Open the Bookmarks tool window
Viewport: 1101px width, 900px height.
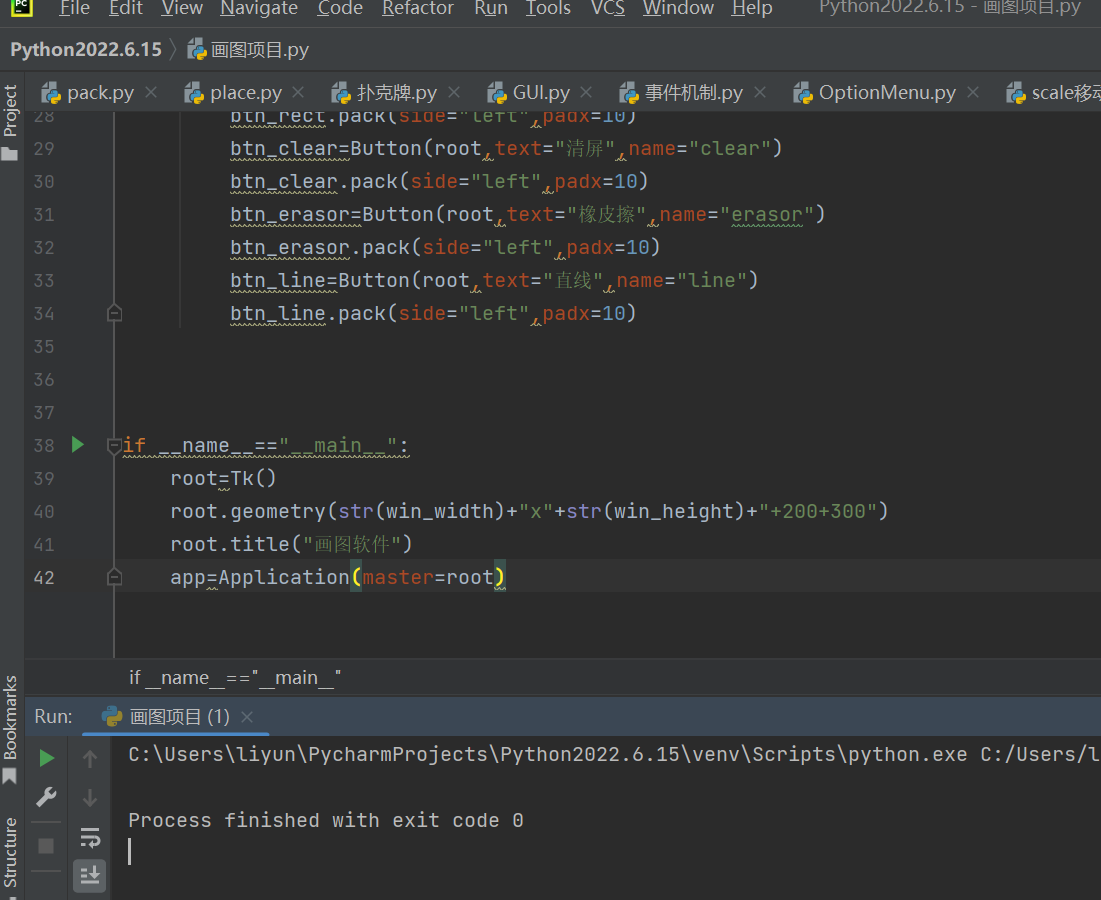(x=11, y=729)
